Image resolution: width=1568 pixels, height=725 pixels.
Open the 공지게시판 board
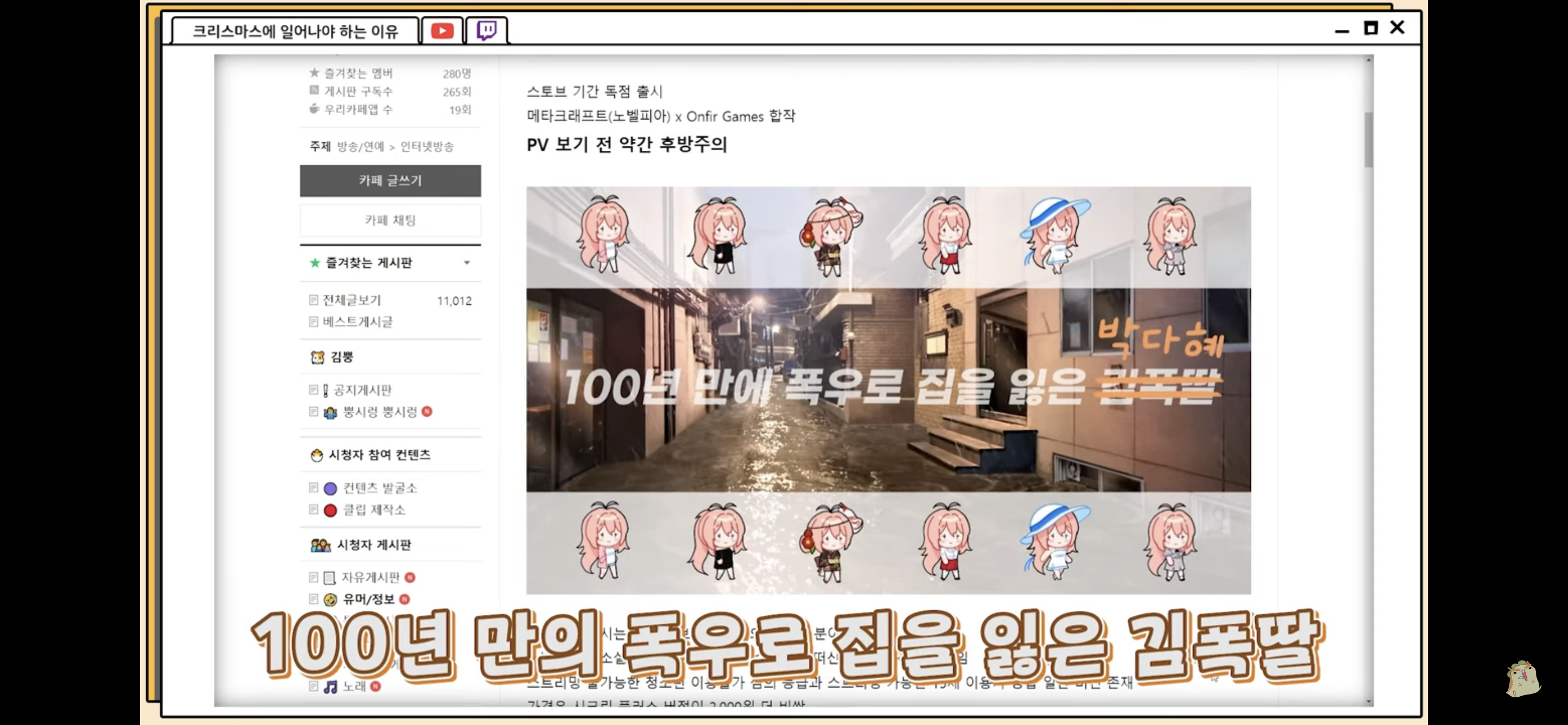click(362, 390)
